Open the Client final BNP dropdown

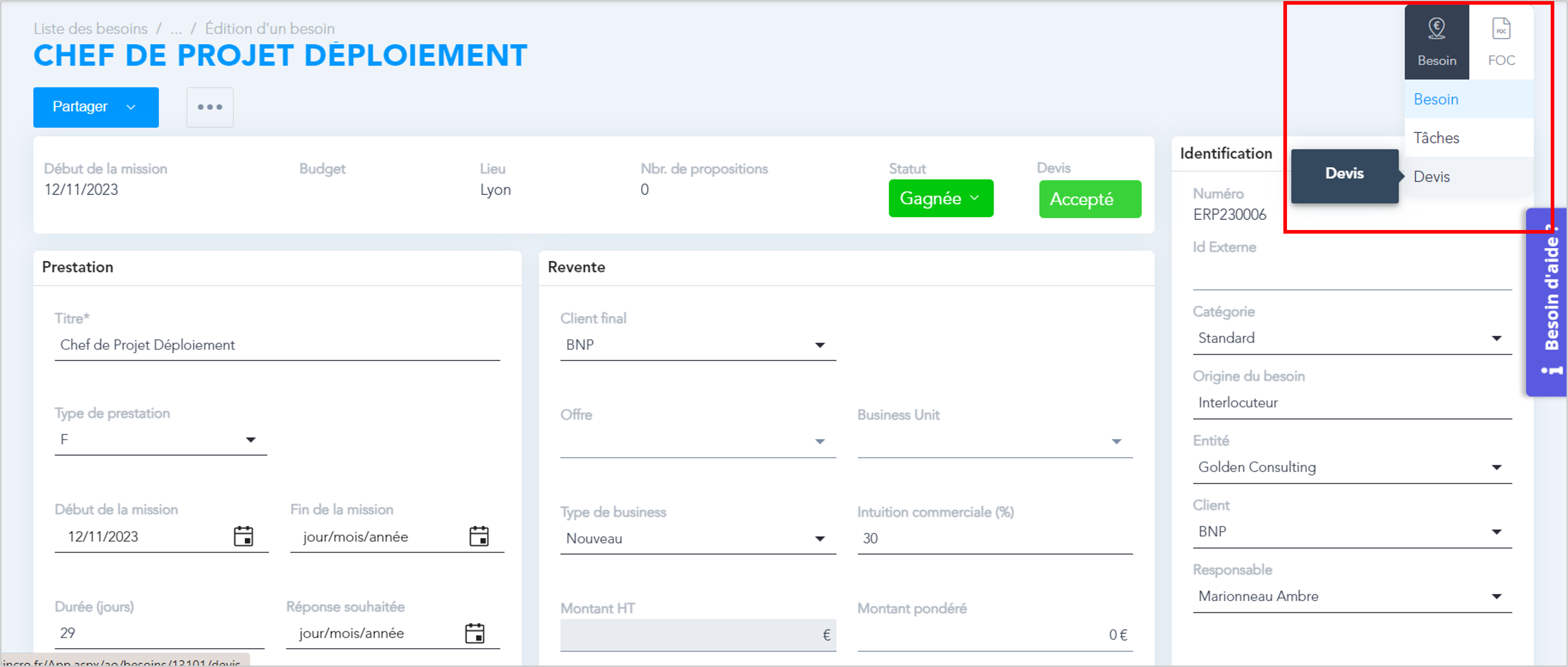pyautogui.click(x=698, y=345)
